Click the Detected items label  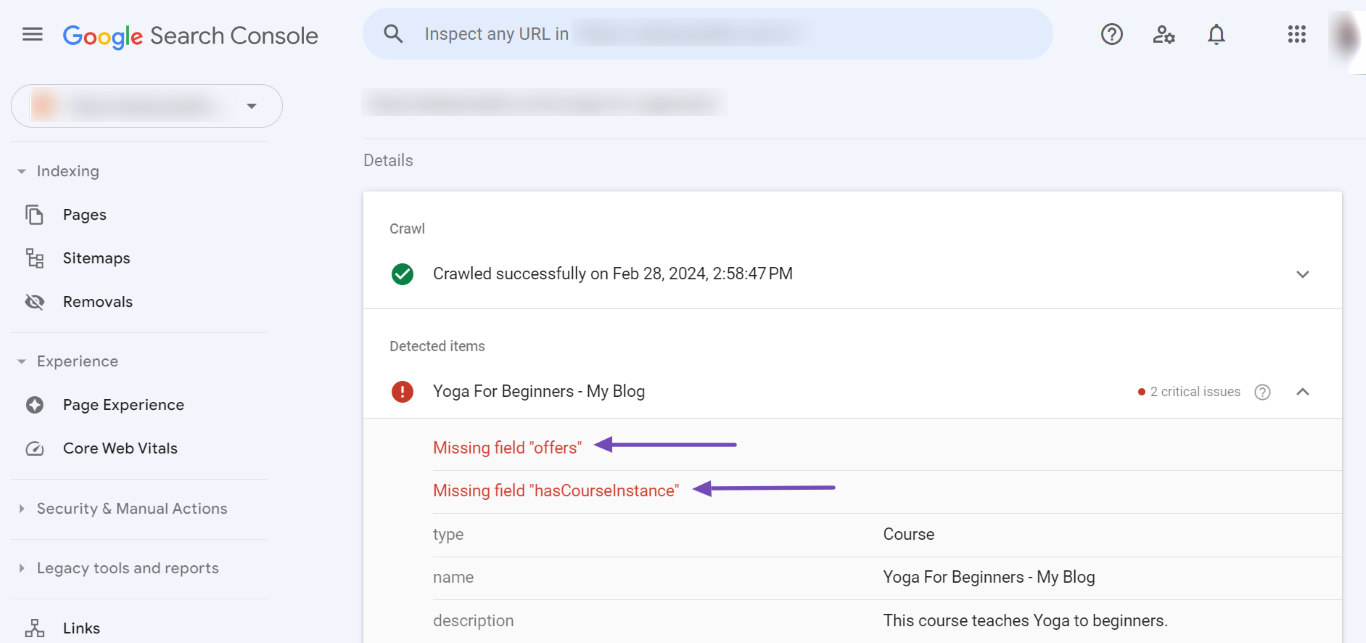(437, 346)
